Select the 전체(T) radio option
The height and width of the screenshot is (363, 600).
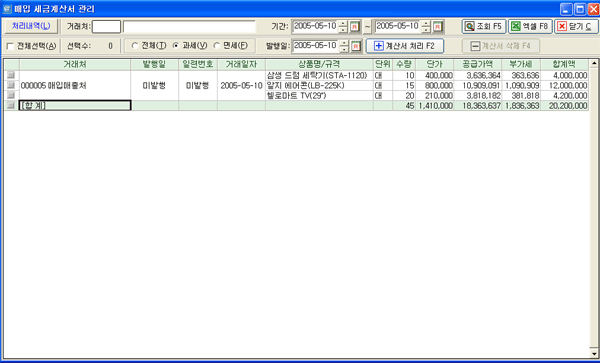coord(135,46)
